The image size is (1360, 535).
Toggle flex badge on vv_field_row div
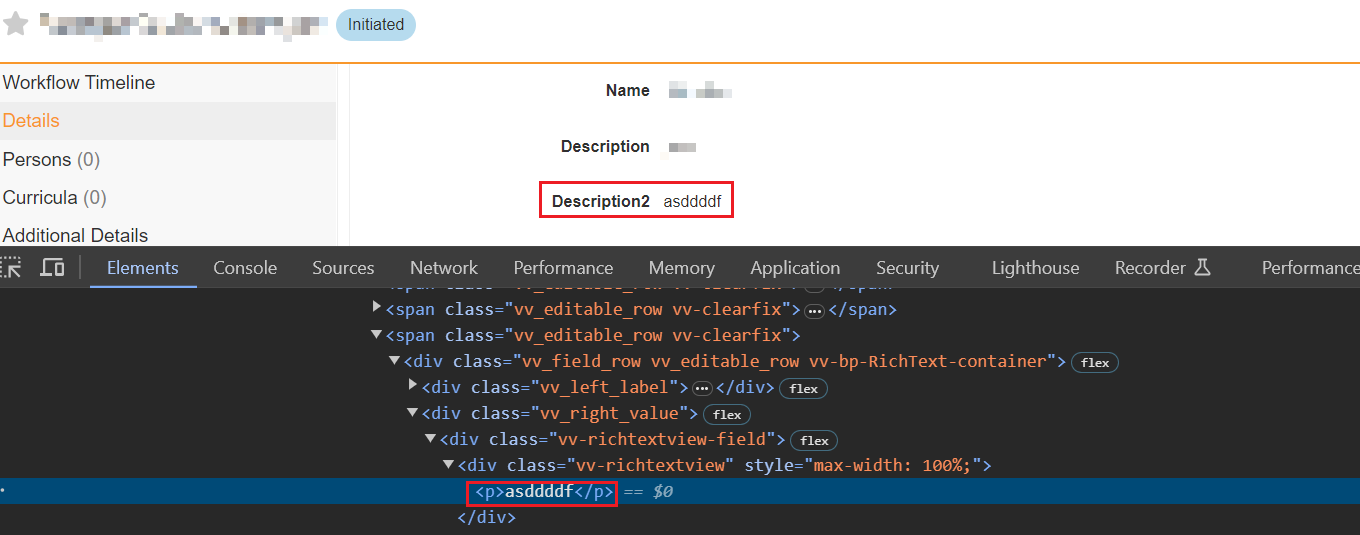pos(1095,362)
